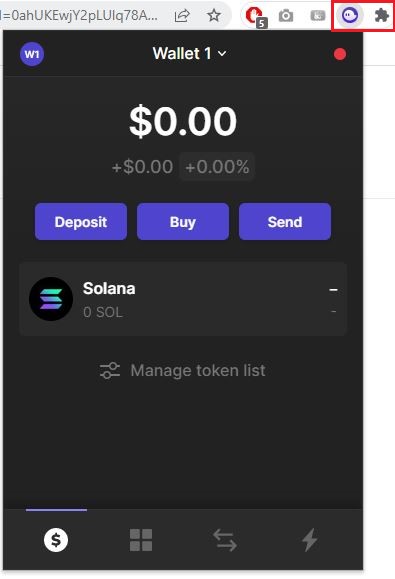
Task: Click the red status dot indicator
Action: (340, 54)
